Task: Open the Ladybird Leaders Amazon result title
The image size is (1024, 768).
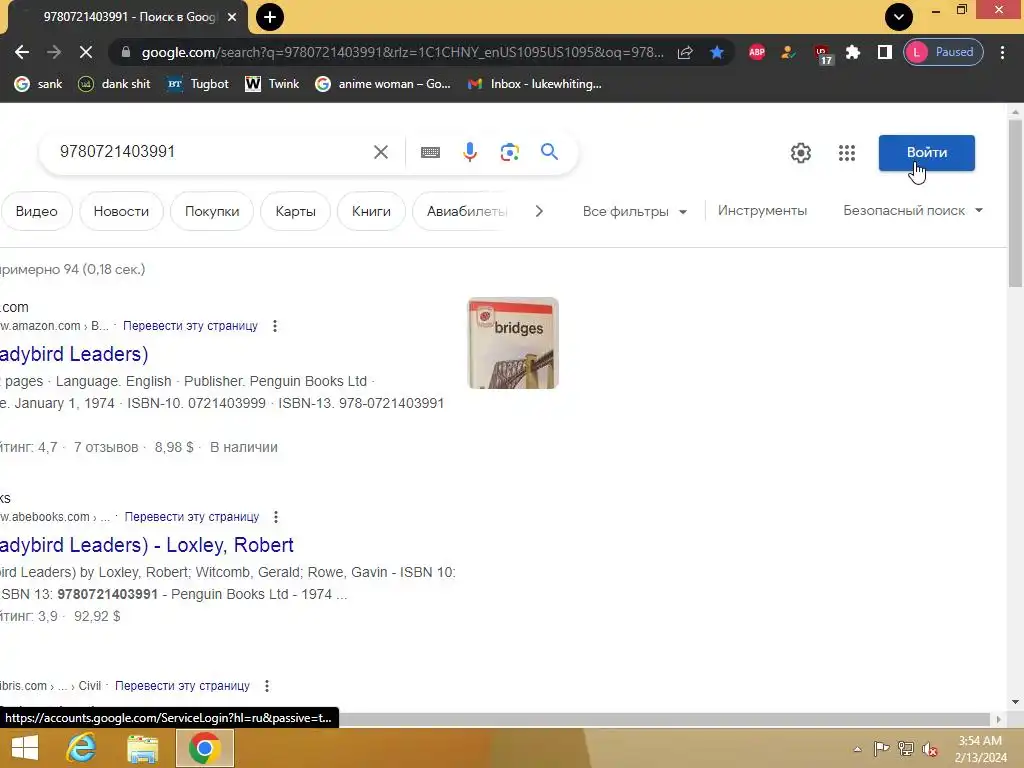Action: click(74, 354)
